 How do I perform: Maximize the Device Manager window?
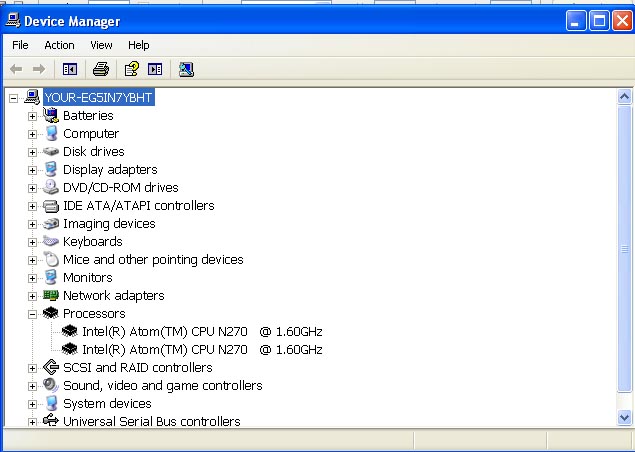pos(599,21)
